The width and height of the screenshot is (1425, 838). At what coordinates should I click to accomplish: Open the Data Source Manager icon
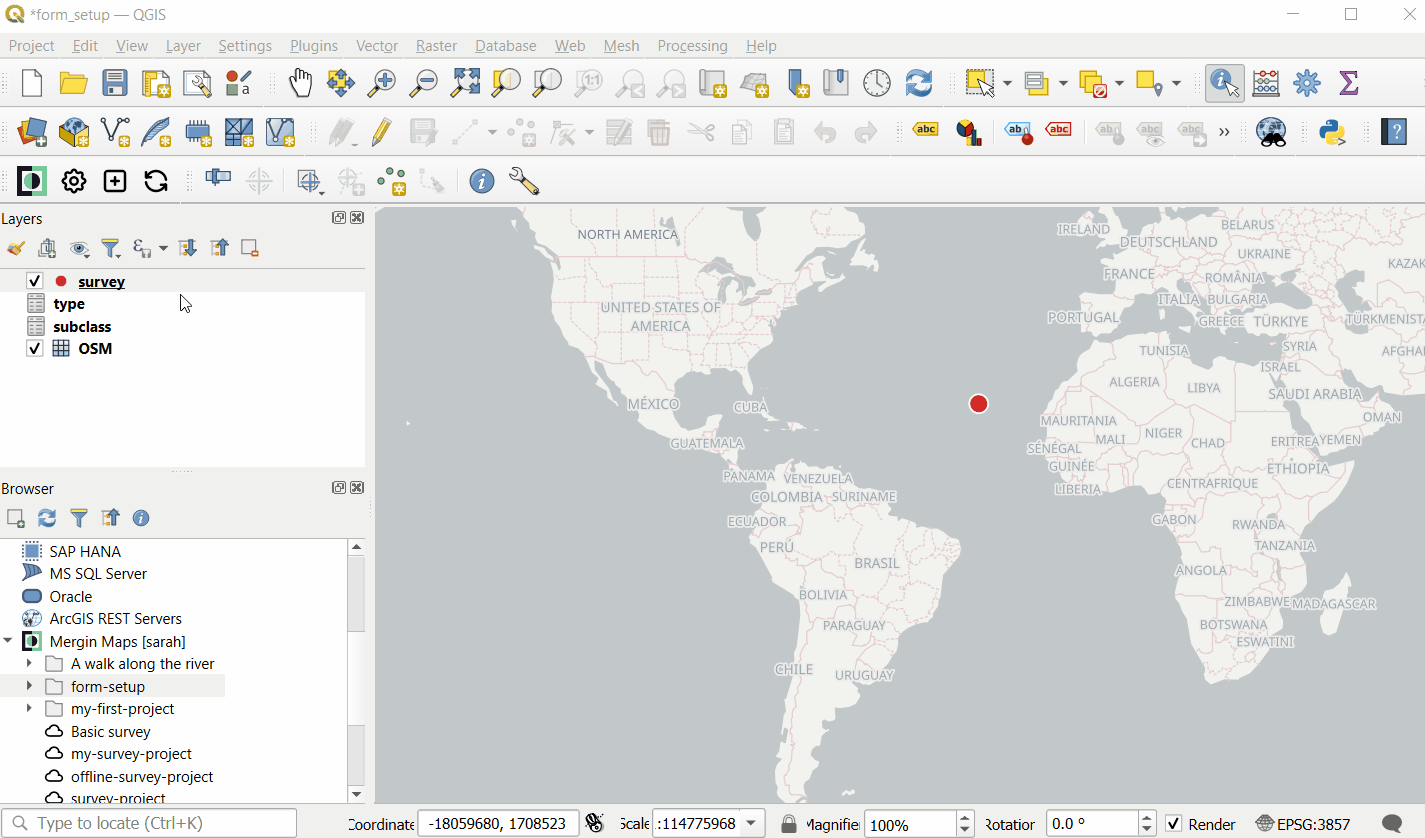[32, 131]
